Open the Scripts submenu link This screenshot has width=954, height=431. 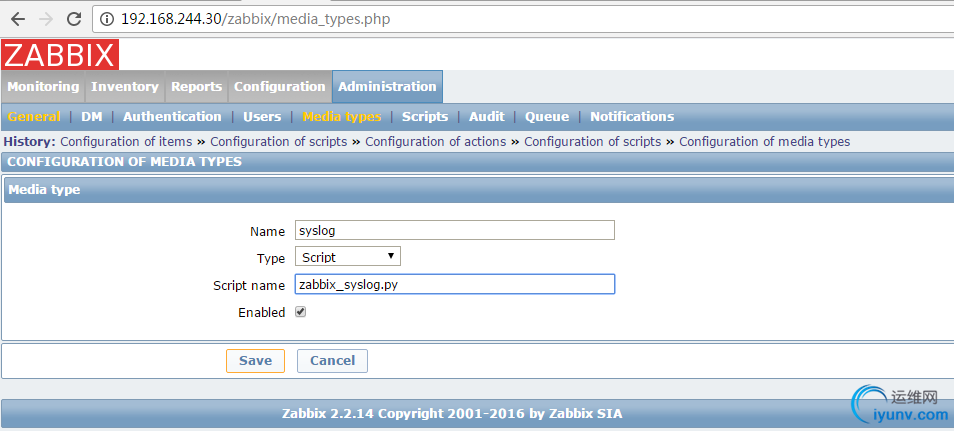[425, 117]
